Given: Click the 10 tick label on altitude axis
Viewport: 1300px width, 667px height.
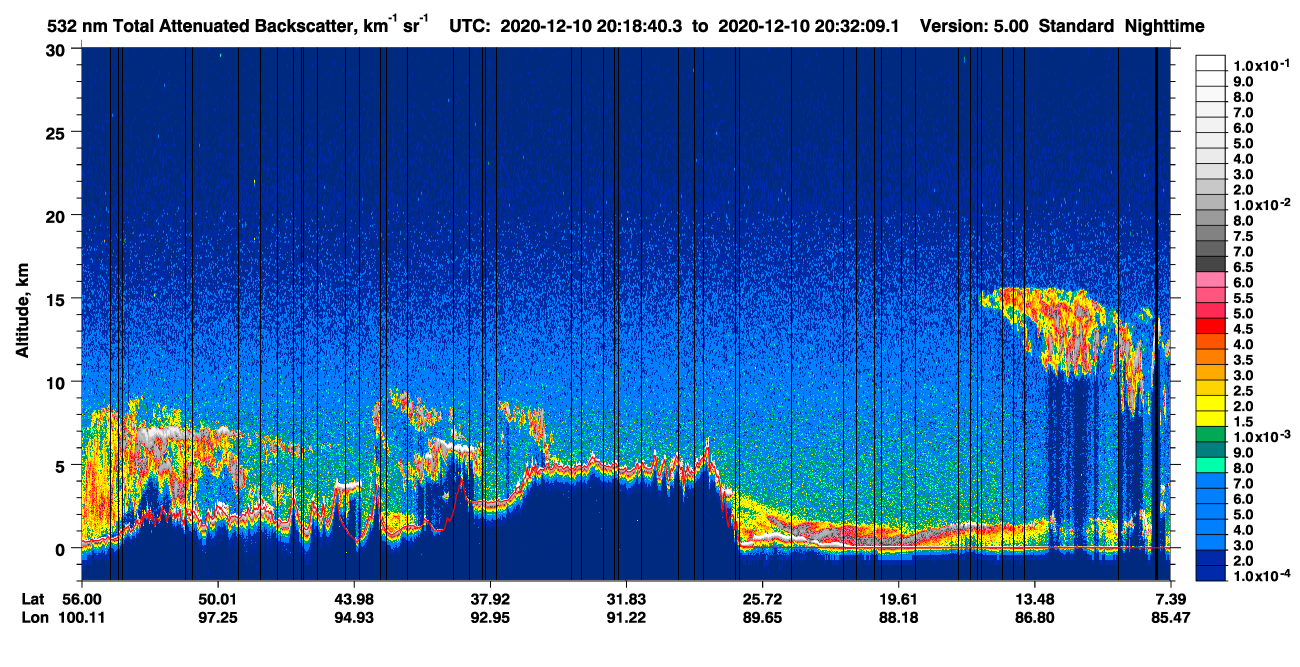Looking at the screenshot, I should [x=58, y=381].
